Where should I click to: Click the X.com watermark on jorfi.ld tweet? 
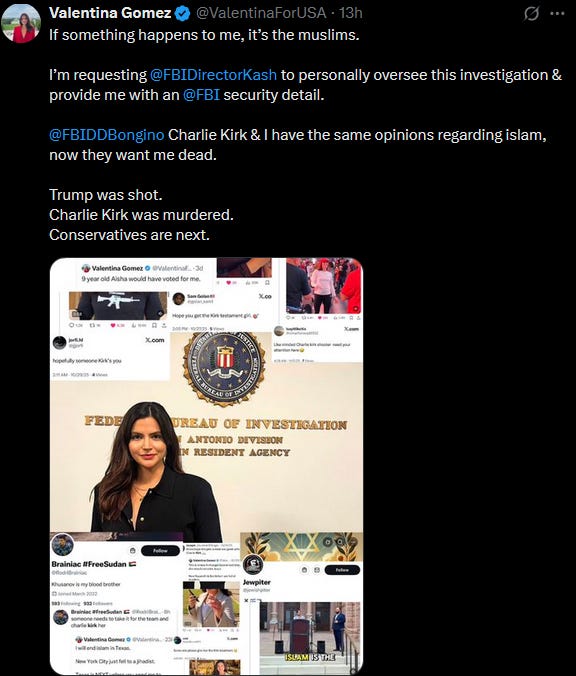(x=154, y=340)
